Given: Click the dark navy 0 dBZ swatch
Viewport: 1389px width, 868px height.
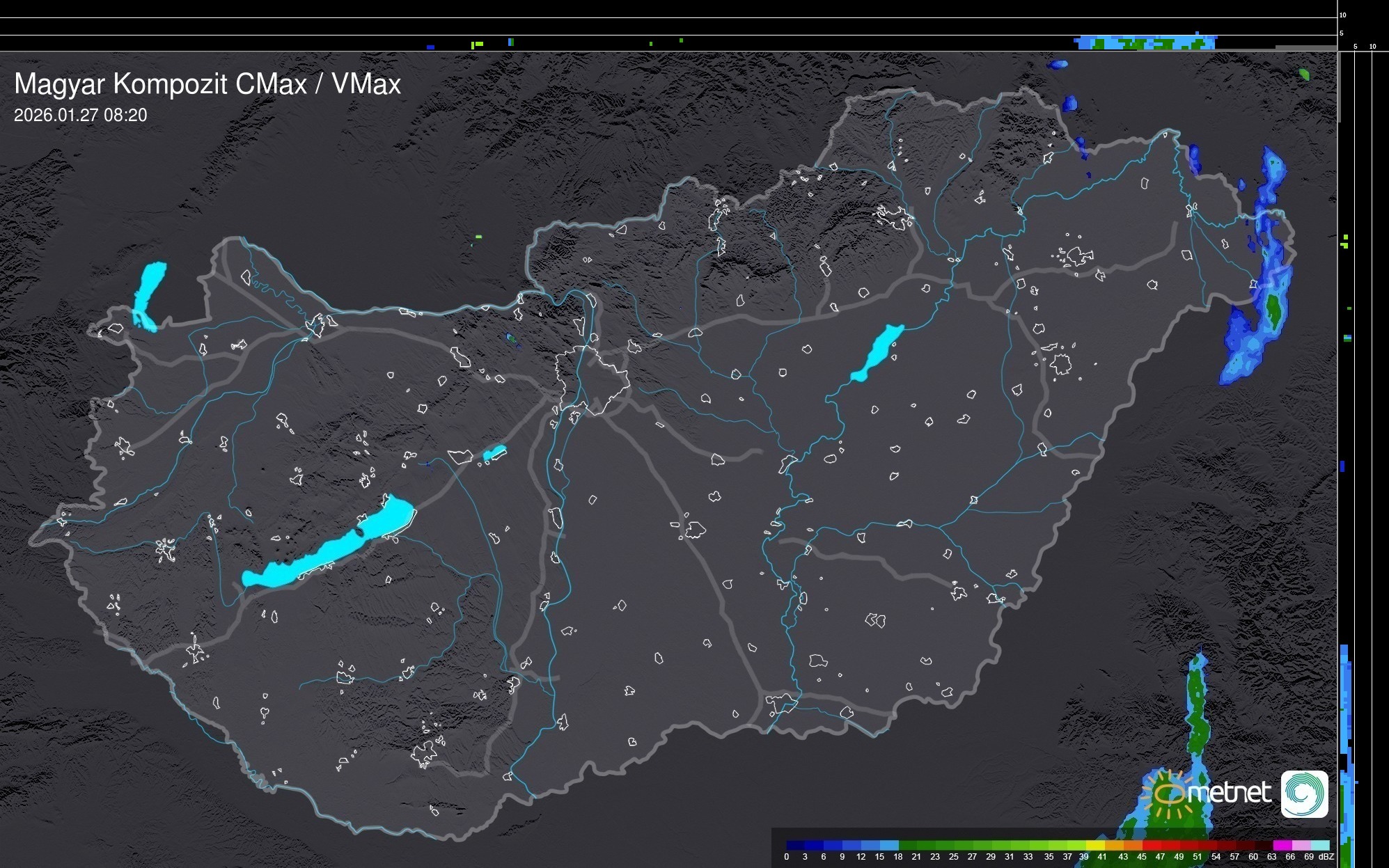Looking at the screenshot, I should pos(796,845).
